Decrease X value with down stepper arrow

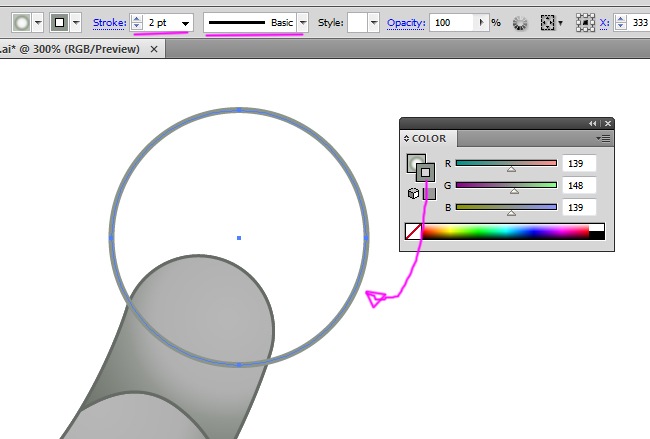click(621, 26)
